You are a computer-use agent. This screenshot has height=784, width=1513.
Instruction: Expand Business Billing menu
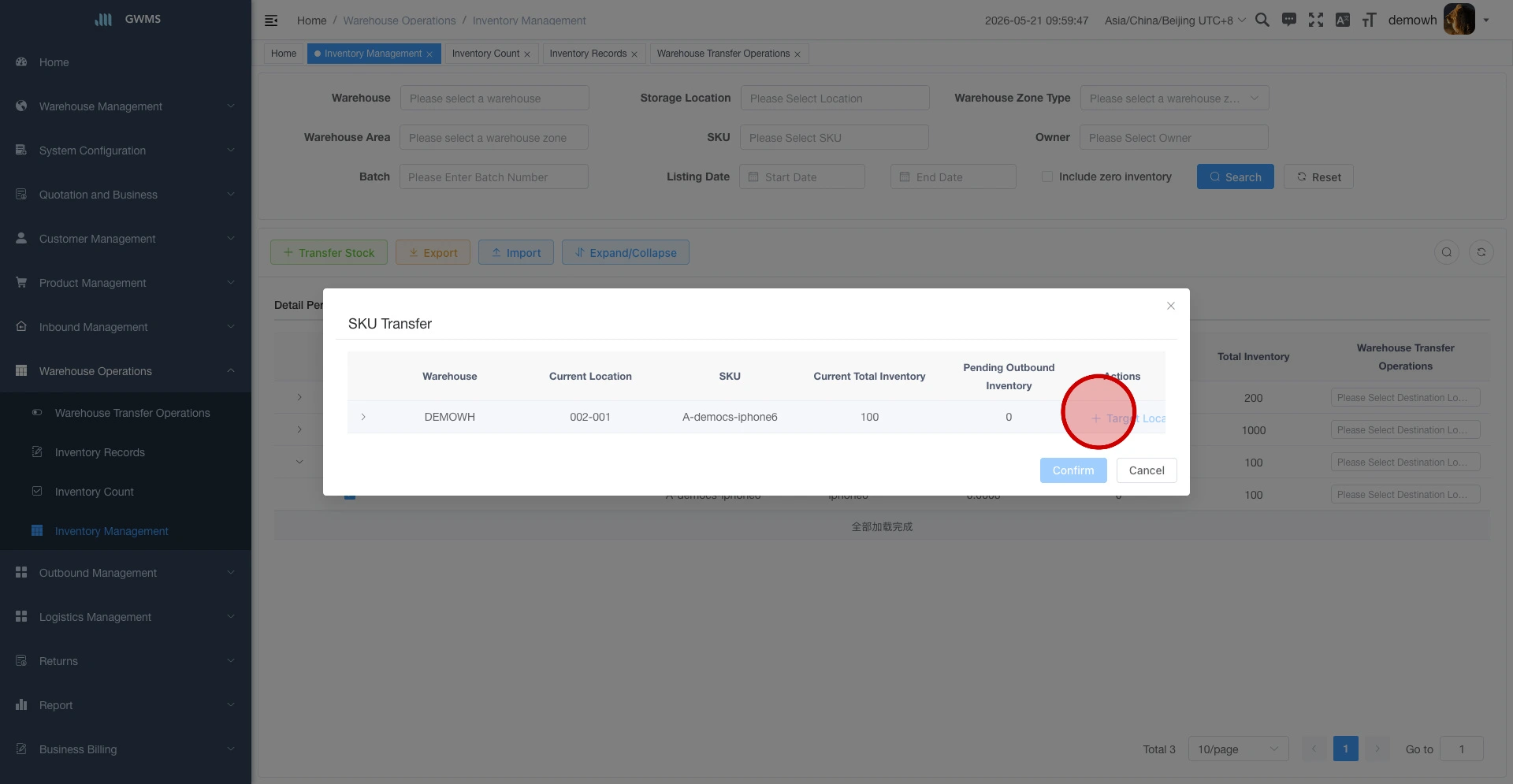(x=125, y=749)
